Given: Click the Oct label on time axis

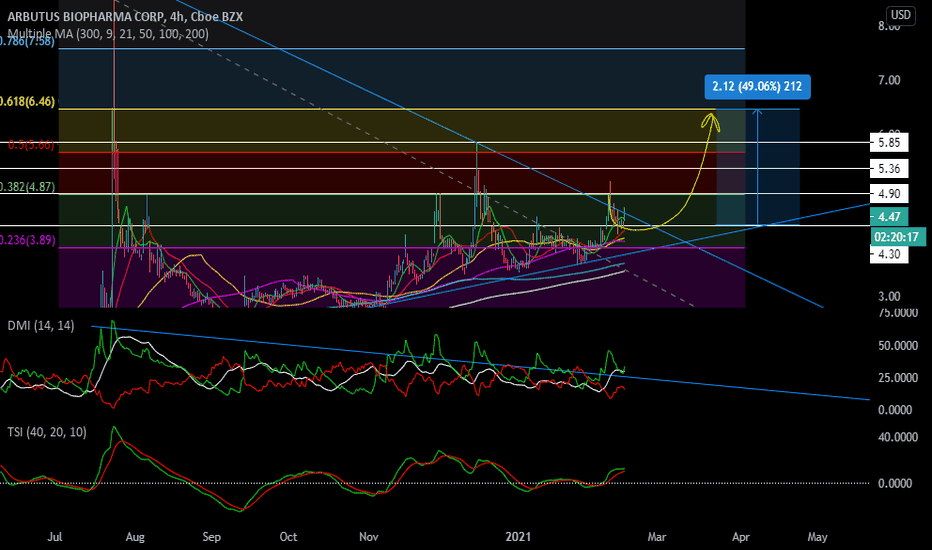Looking at the screenshot, I should click(x=288, y=537).
